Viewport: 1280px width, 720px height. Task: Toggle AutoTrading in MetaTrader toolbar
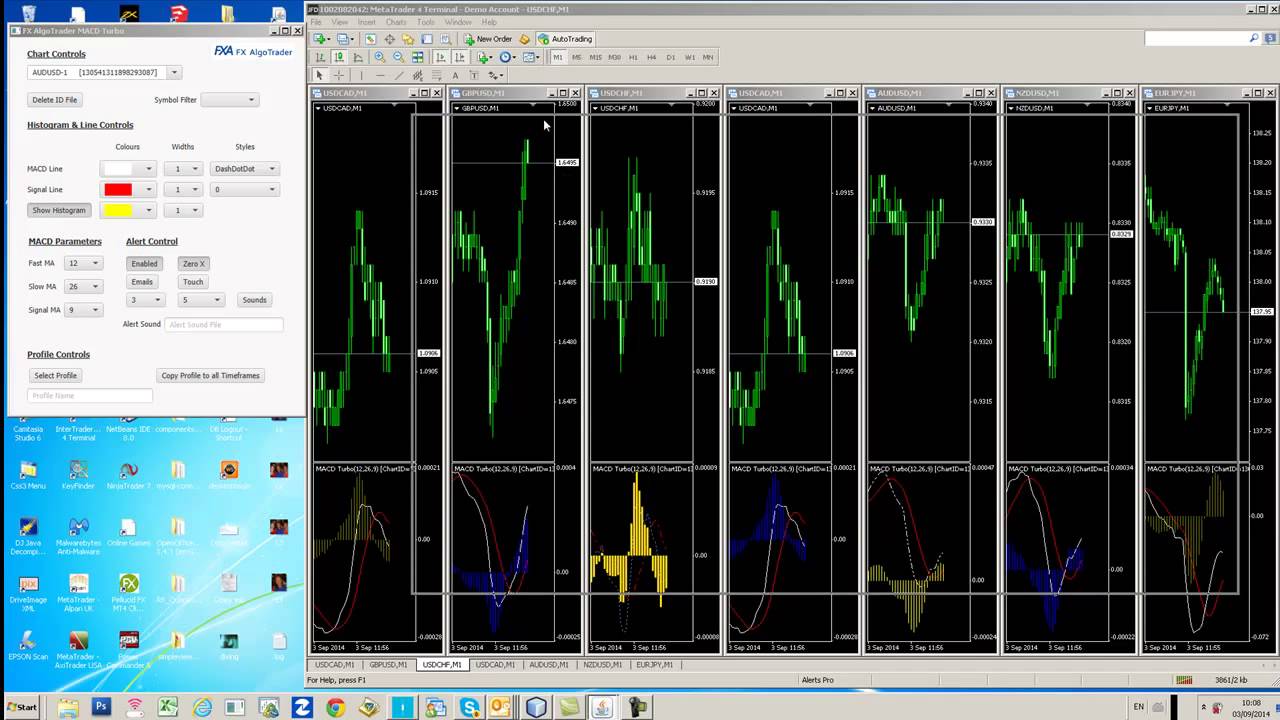point(565,39)
